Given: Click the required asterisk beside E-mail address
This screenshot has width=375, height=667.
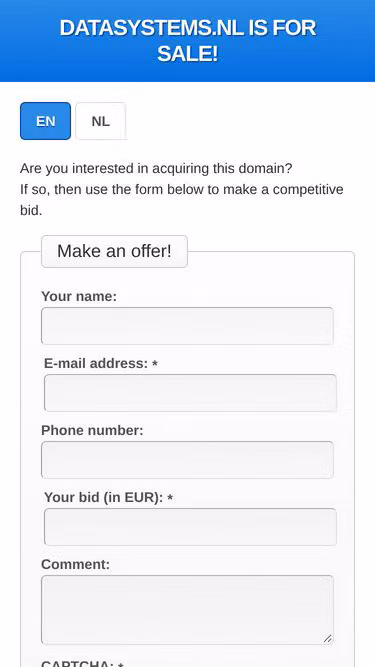Looking at the screenshot, I should point(155,364).
